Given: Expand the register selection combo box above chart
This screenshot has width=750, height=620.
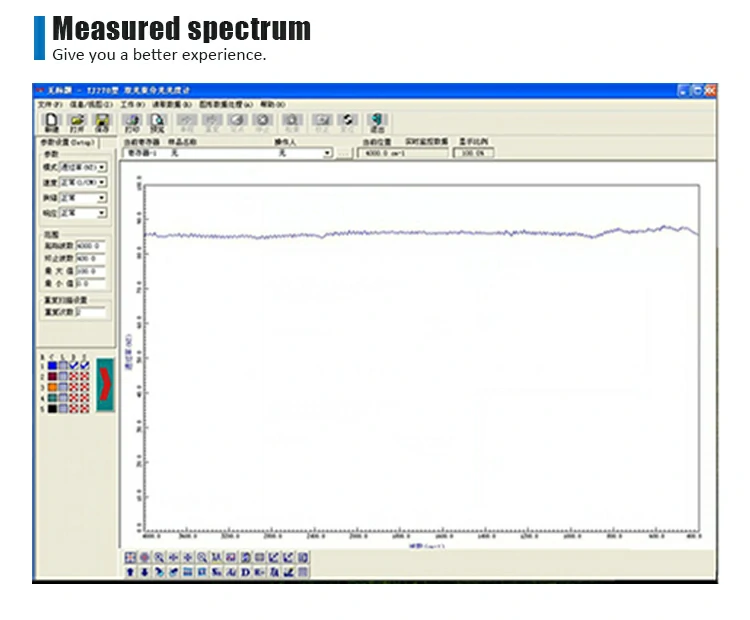Looking at the screenshot, I should 327,154.
